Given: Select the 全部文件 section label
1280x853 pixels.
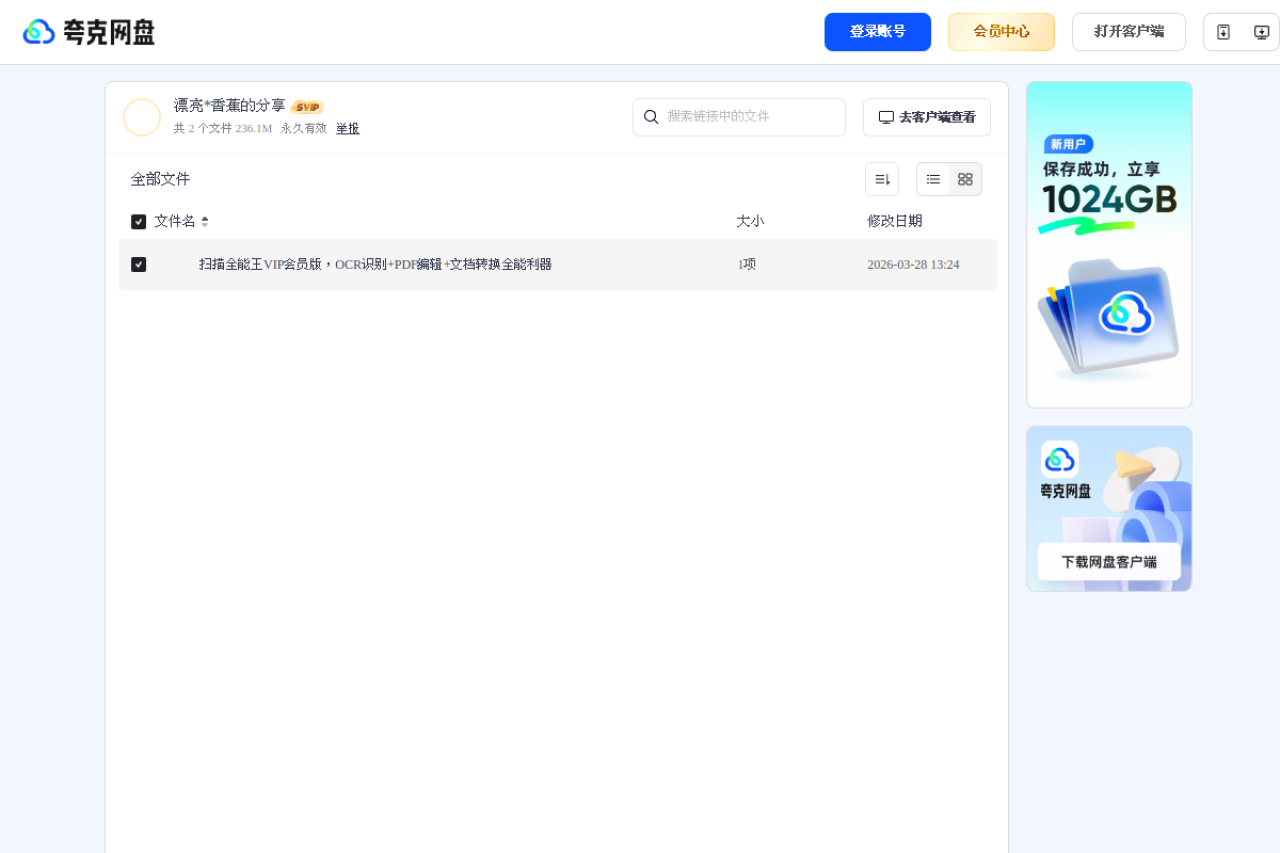Looking at the screenshot, I should [160, 179].
